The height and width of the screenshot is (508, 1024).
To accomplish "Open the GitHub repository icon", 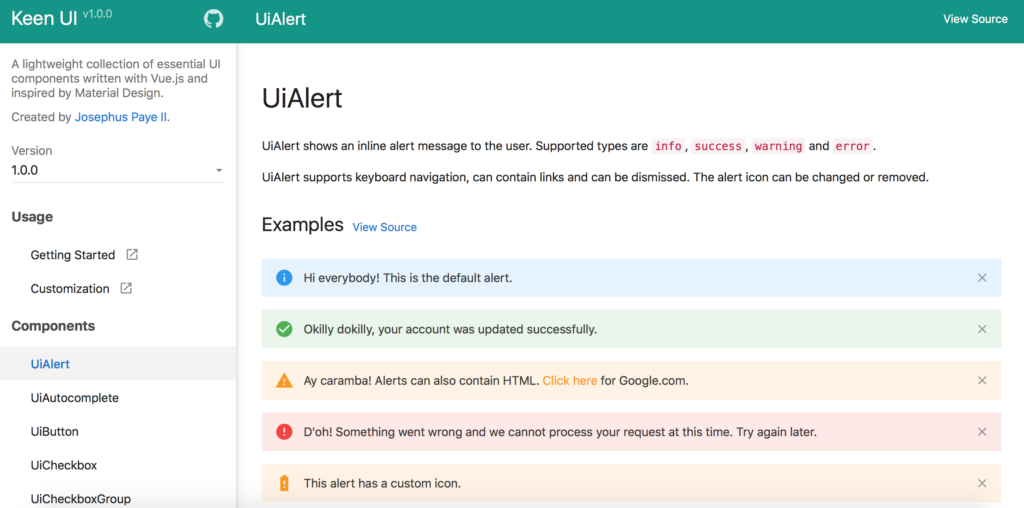I will pos(213,19).
